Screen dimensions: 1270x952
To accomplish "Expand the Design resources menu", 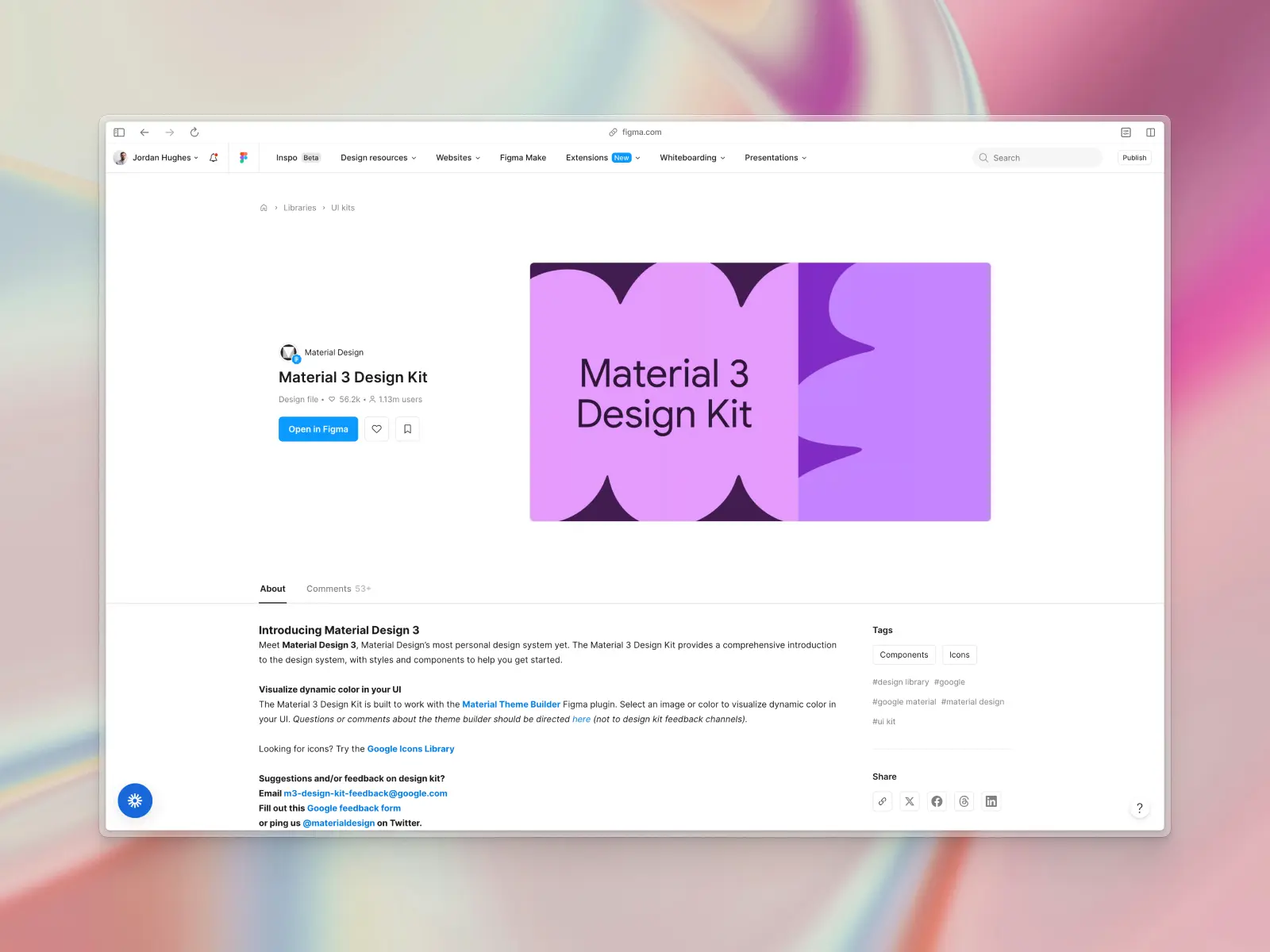I will coord(379,158).
